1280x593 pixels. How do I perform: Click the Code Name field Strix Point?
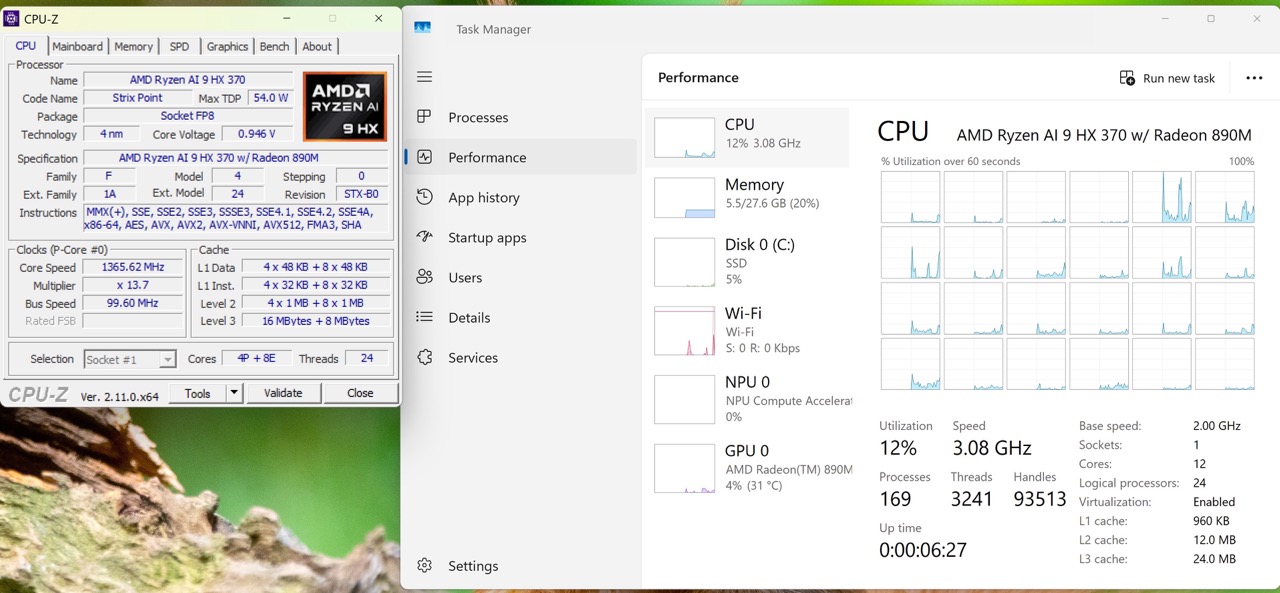138,98
